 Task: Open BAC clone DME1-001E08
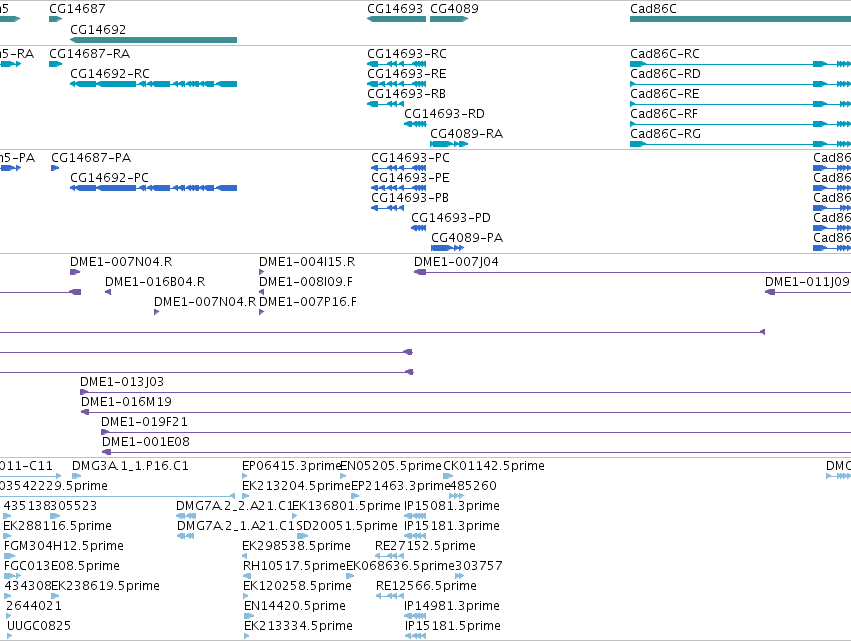coord(146,442)
